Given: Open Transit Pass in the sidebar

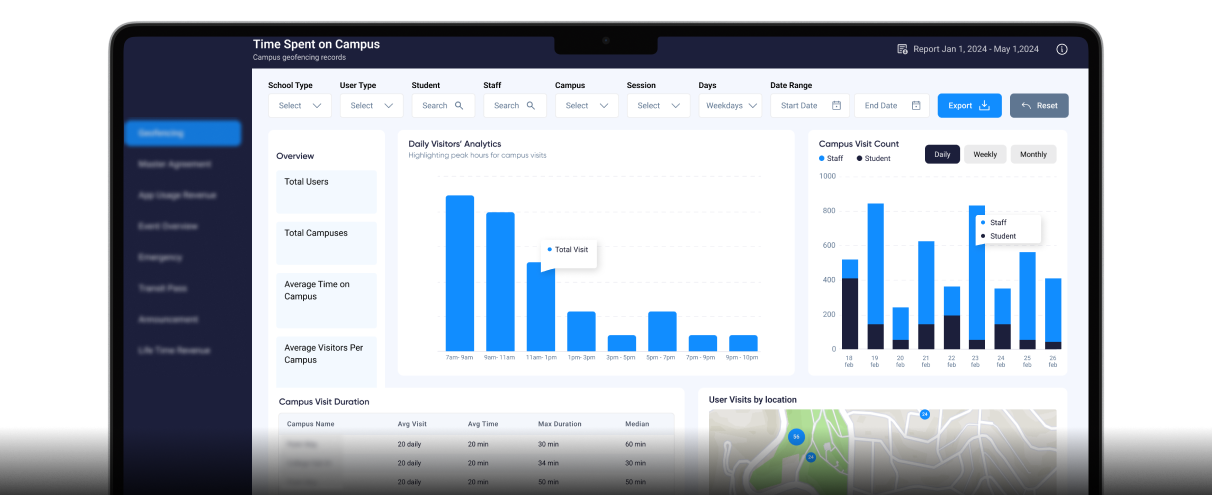Looking at the screenshot, I should pyautogui.click(x=163, y=288).
